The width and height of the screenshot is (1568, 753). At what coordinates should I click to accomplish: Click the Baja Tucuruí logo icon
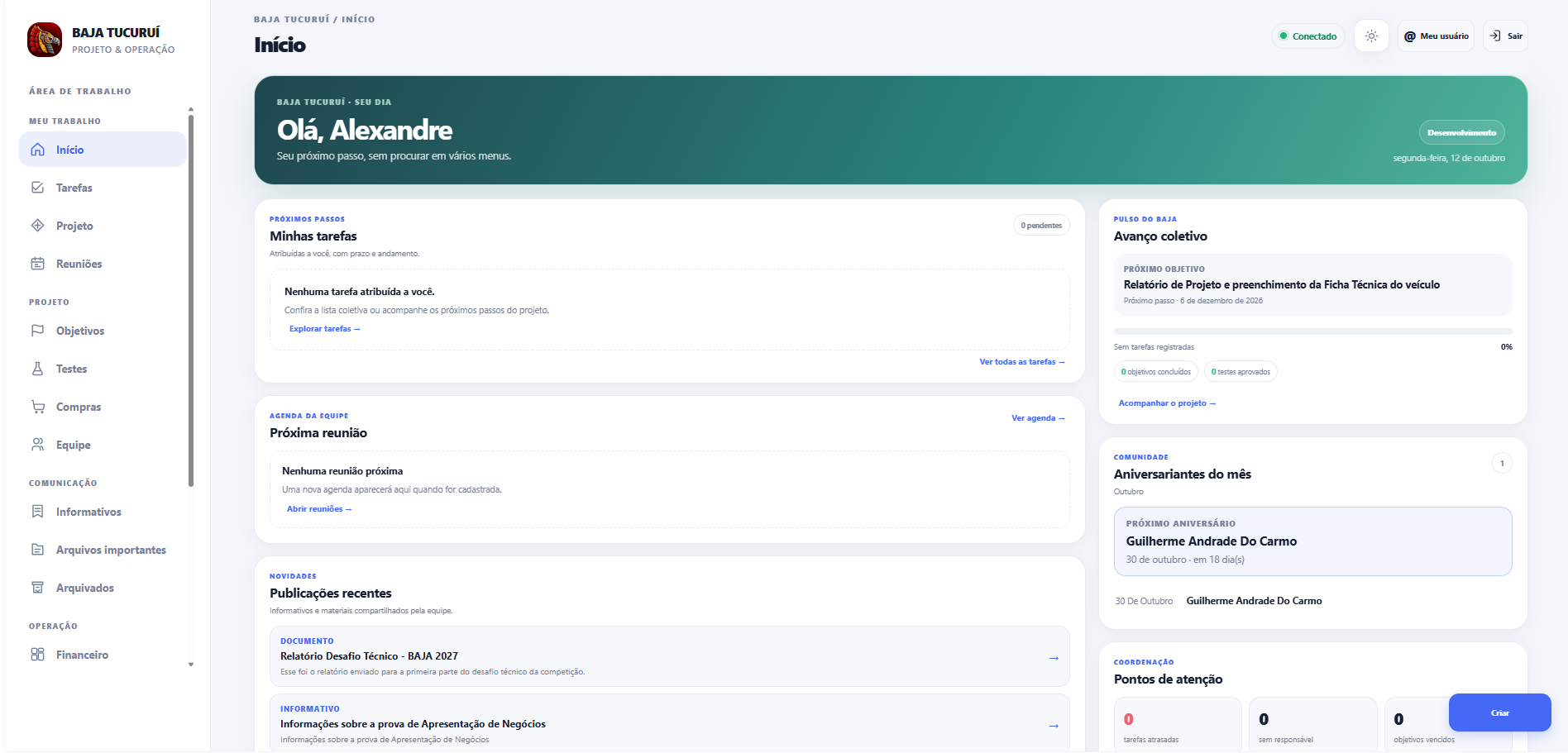click(45, 40)
